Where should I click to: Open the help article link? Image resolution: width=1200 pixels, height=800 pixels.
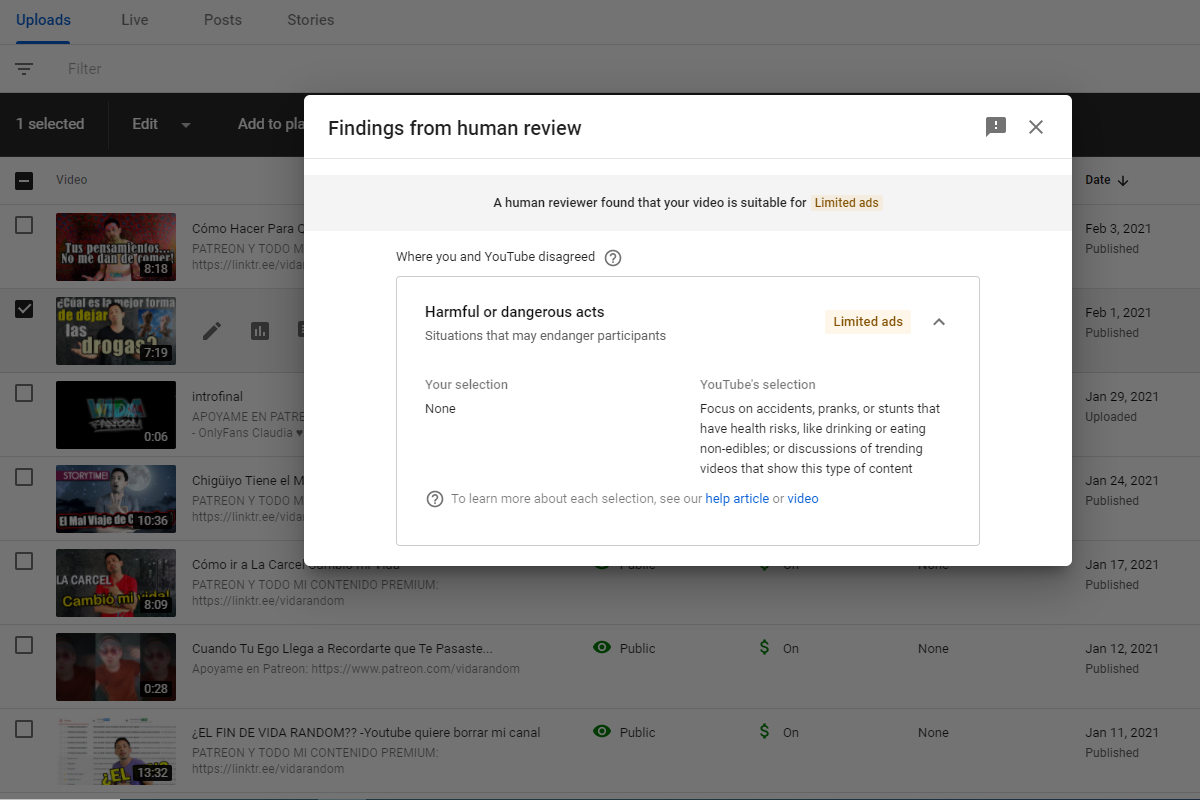(x=737, y=499)
